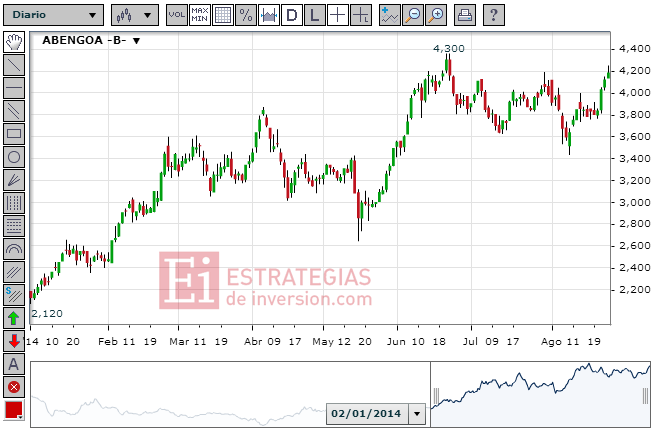Click the Feb date axis label
This screenshot has width=657, height=433.
(108, 342)
